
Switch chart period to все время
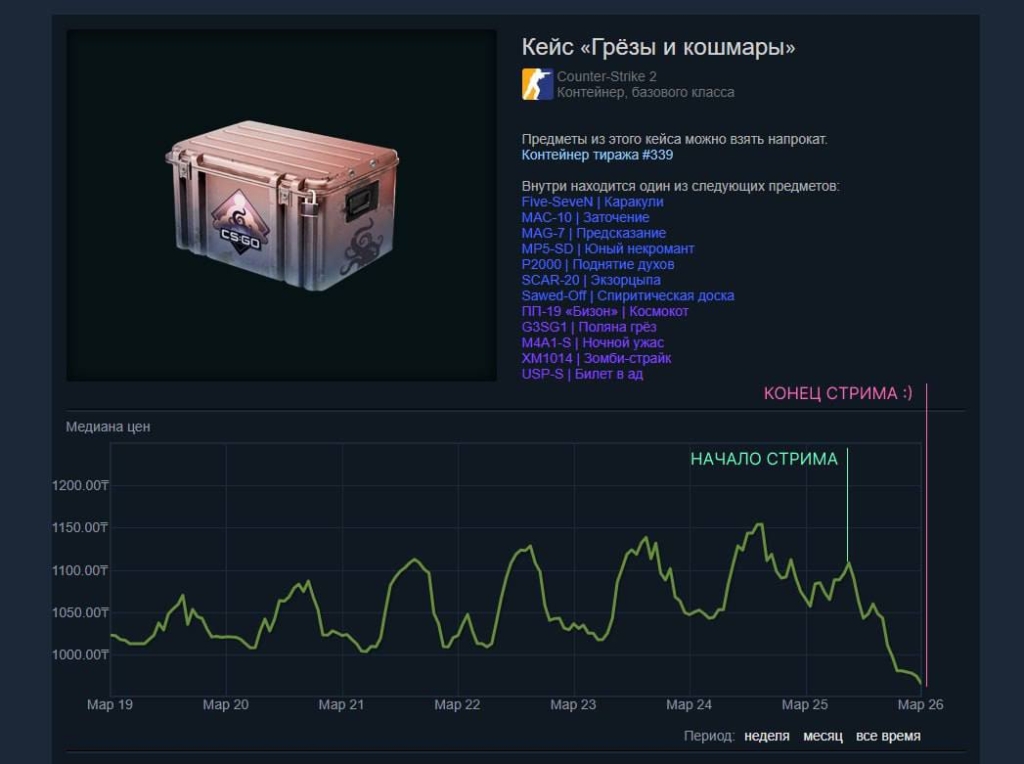(x=888, y=736)
